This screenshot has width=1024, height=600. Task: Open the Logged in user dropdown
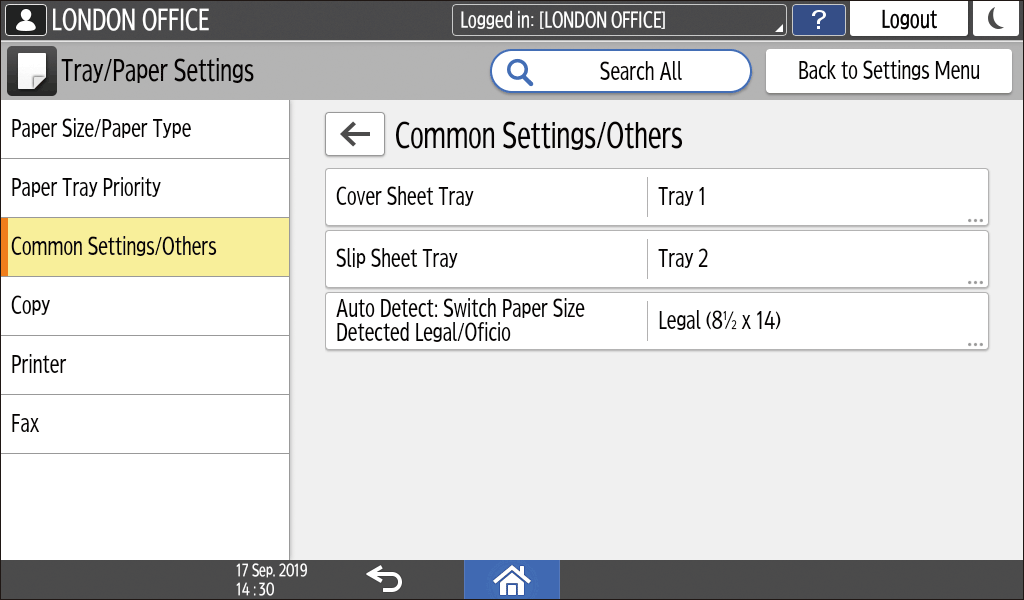(x=619, y=20)
